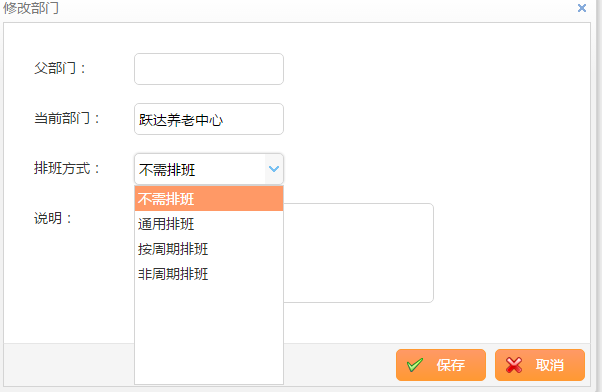This screenshot has height=392, width=602.
Task: Click the 父部门 field label
Action: pos(60,68)
